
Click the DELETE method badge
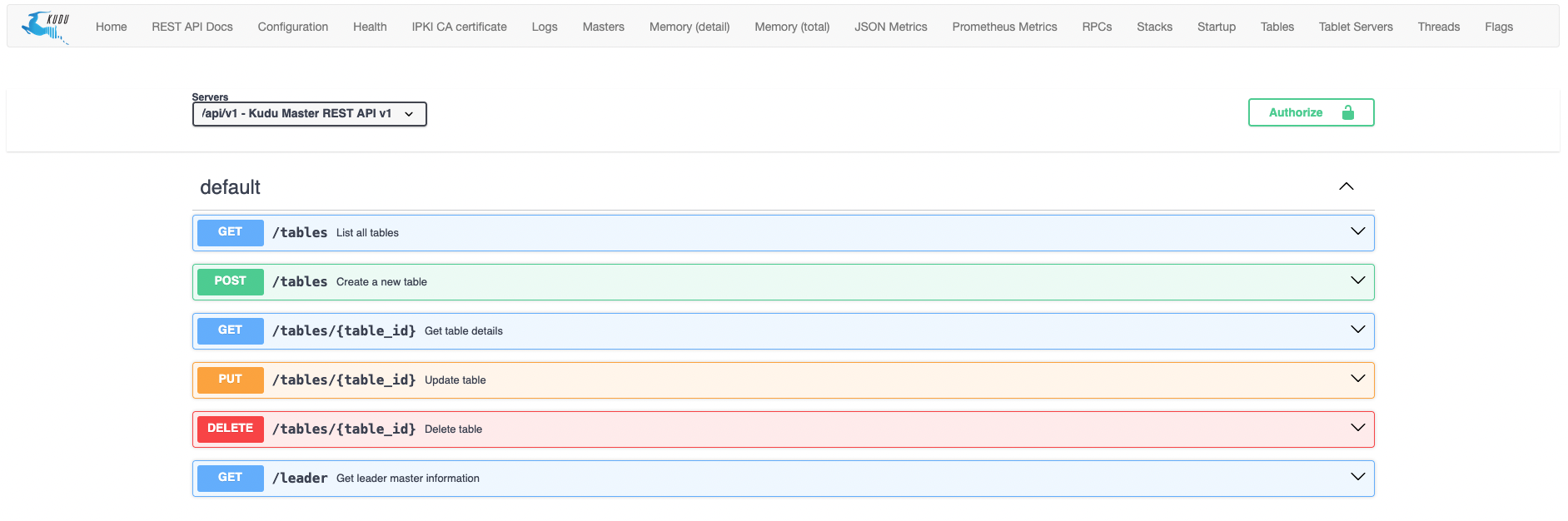(230, 429)
